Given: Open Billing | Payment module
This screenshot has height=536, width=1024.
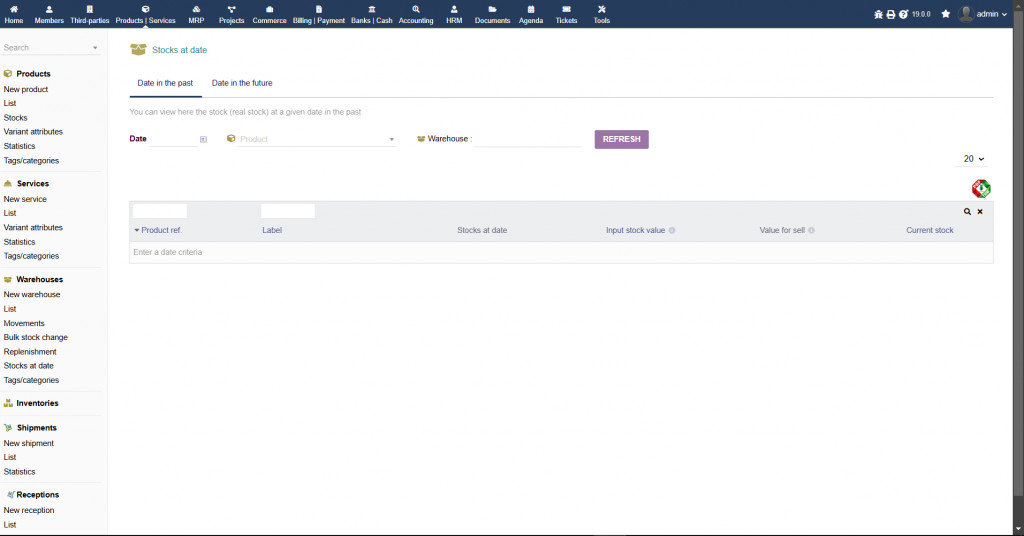Looking at the screenshot, I should [x=319, y=14].
